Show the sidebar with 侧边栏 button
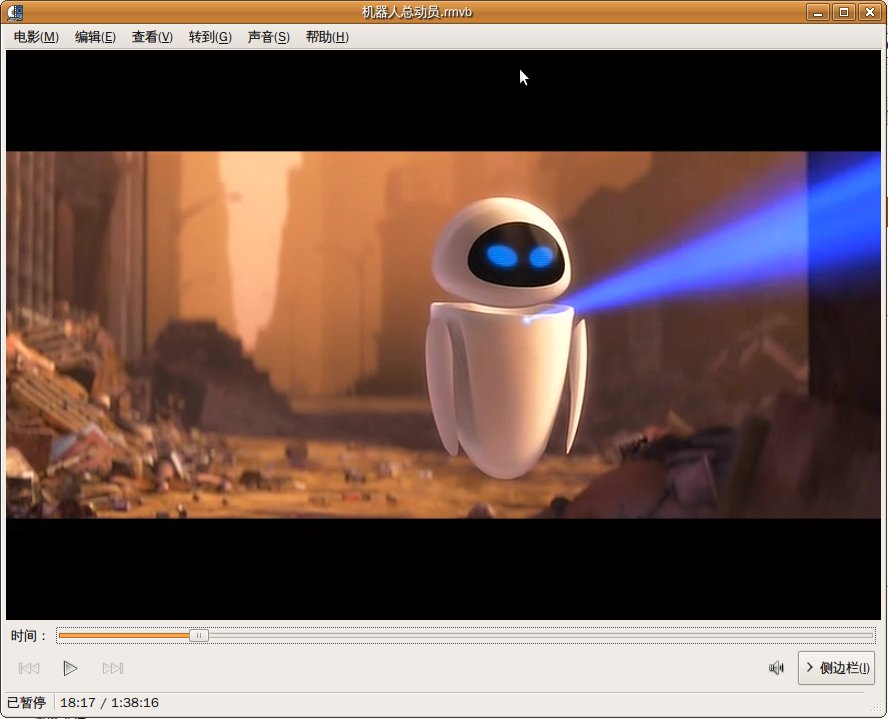This screenshot has height=719, width=888. pos(836,668)
